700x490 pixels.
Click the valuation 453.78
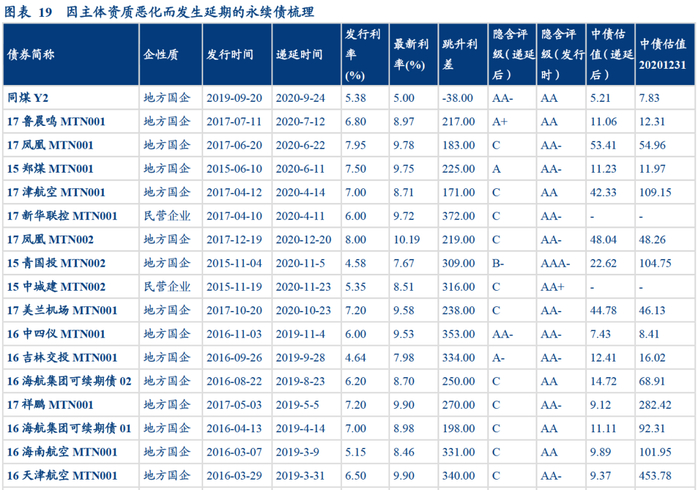[x=655, y=476]
